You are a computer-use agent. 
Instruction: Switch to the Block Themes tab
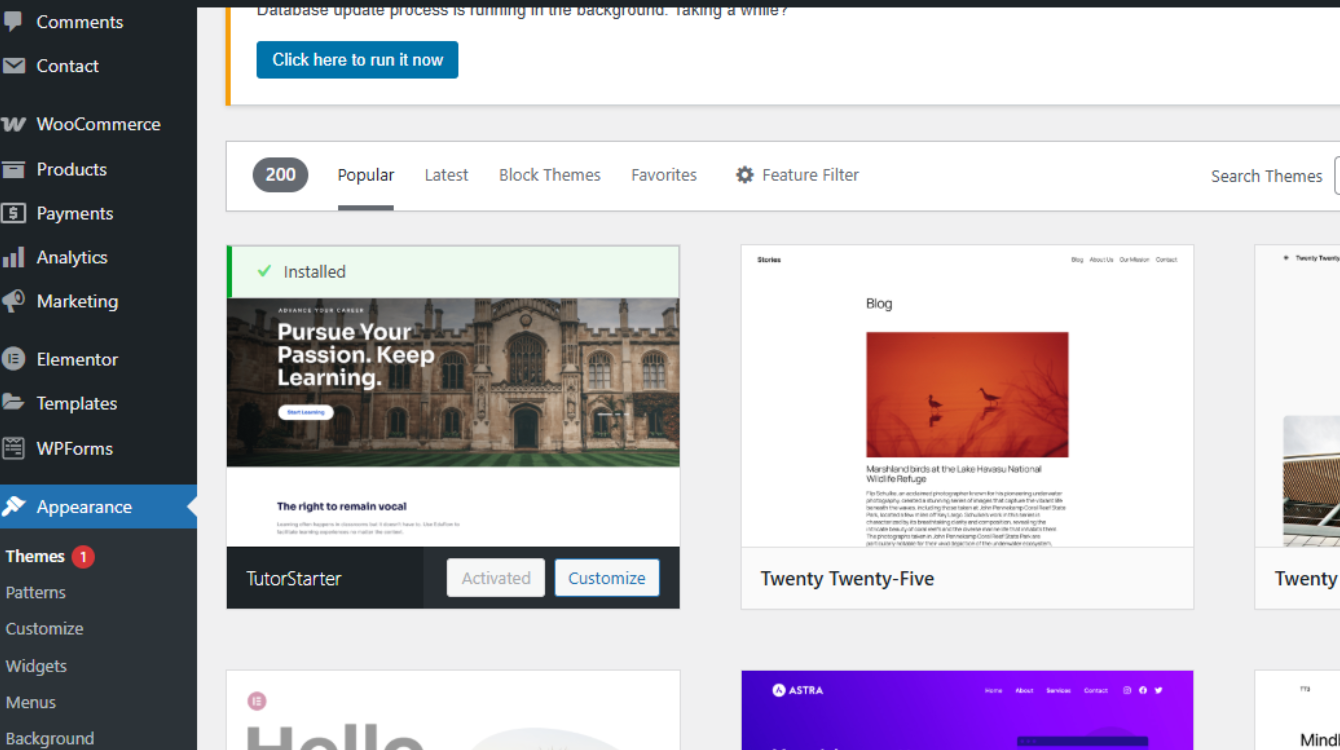tap(550, 175)
